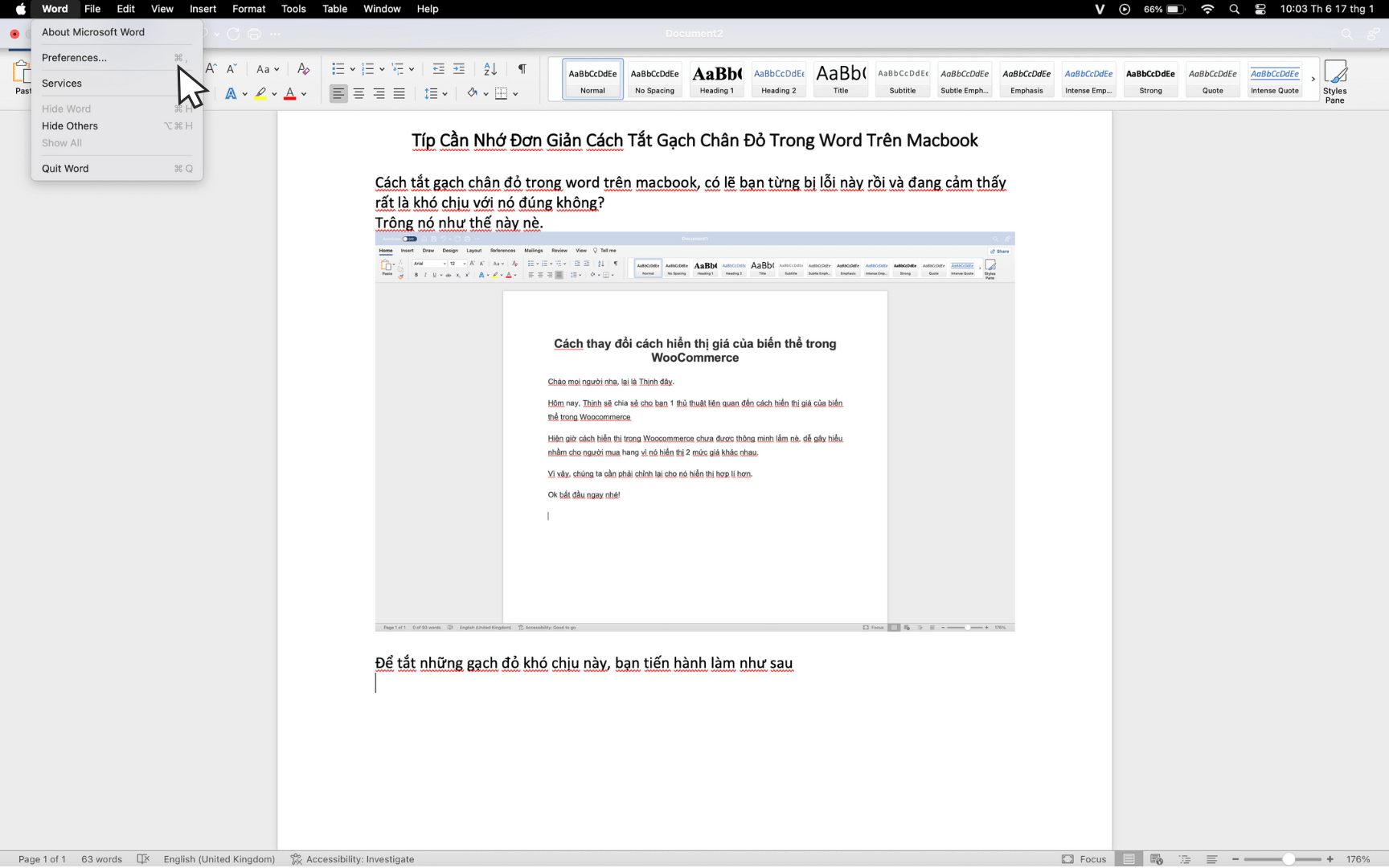Click Accessibility: Investigate in status bar
1389x868 pixels.
point(352,859)
